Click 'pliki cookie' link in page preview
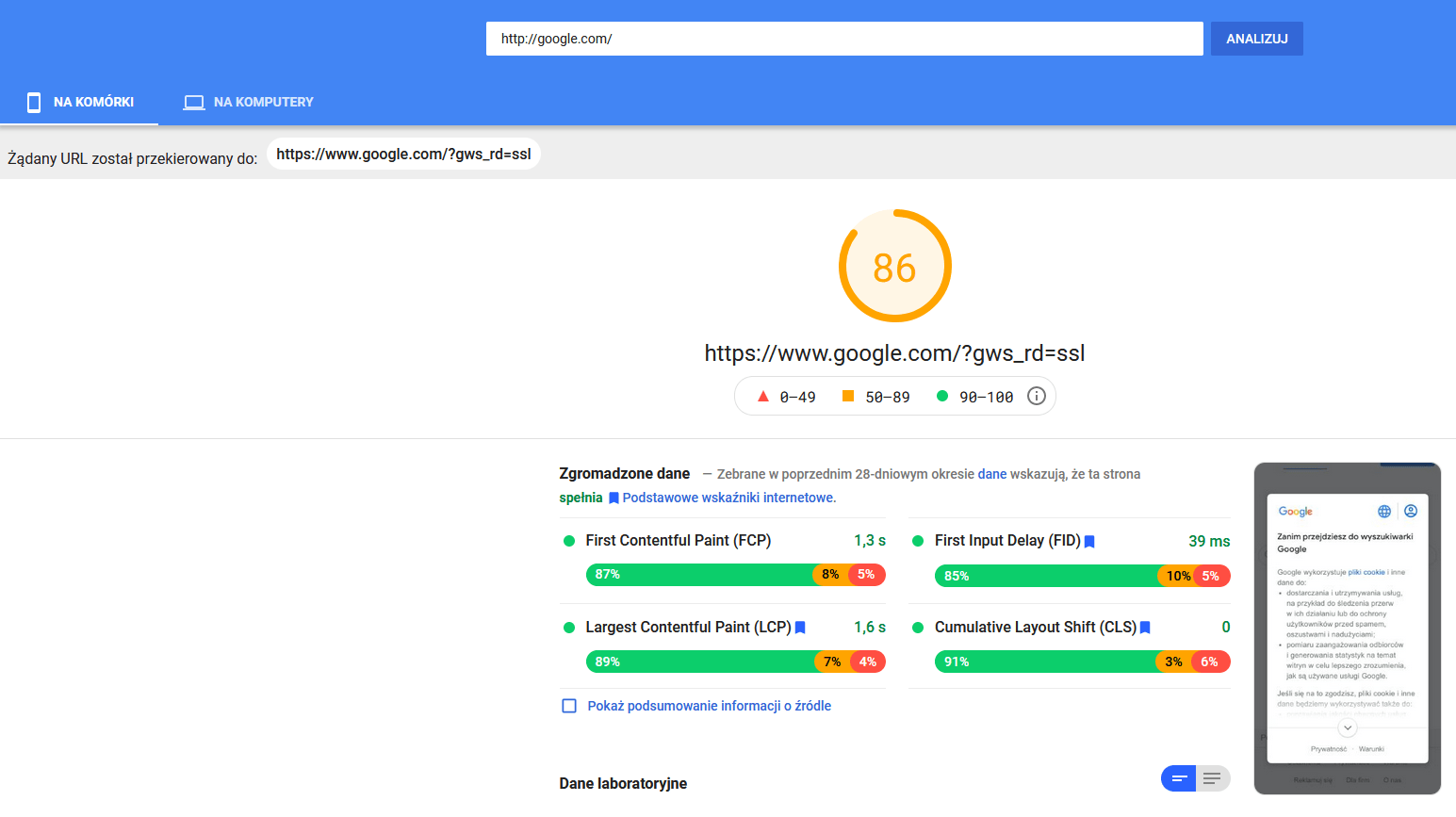The width and height of the screenshot is (1456, 817). [1366, 572]
